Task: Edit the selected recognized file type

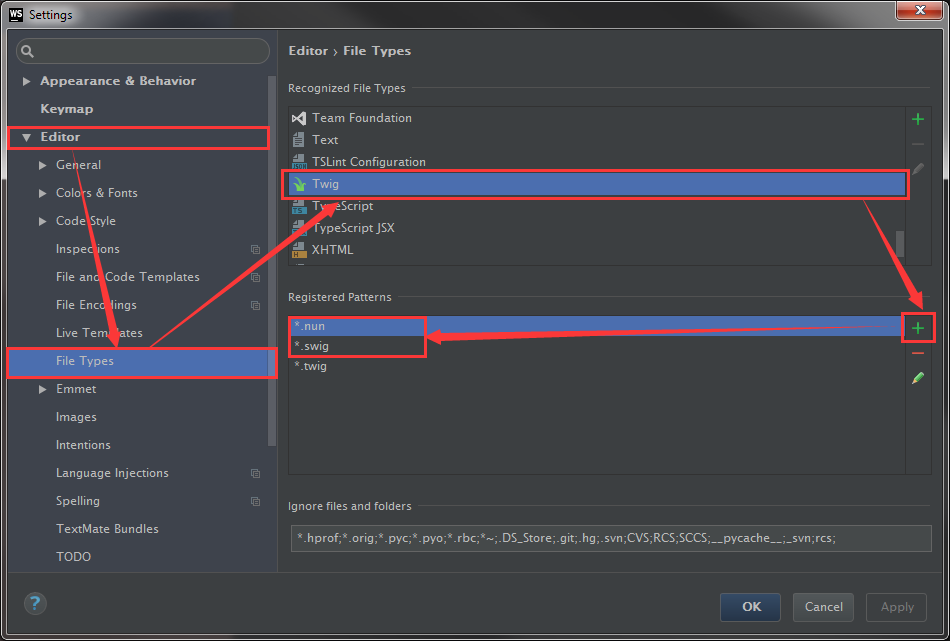Action: point(918,169)
